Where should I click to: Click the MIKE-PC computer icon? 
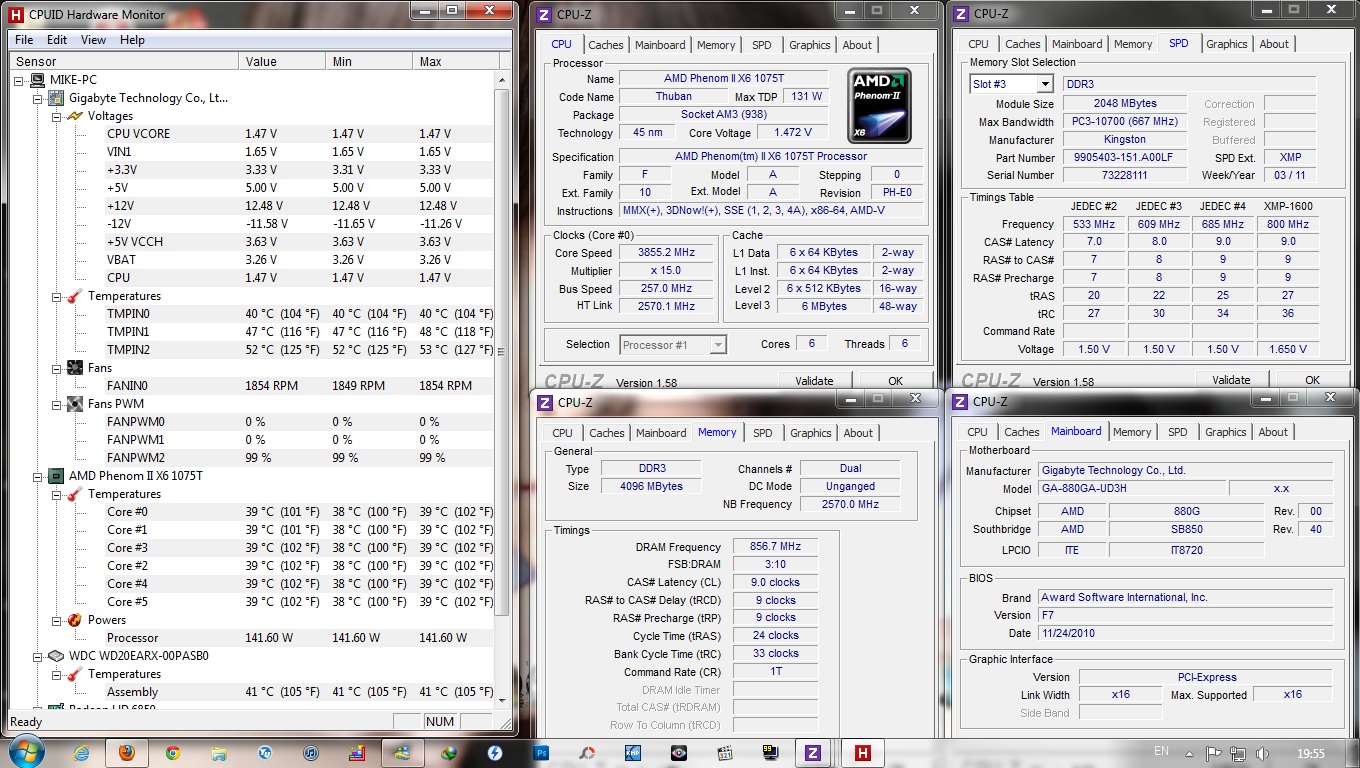[37, 80]
